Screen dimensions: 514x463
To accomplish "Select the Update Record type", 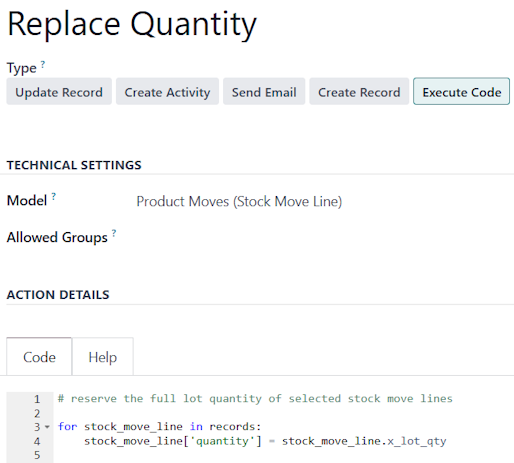I will point(59,92).
